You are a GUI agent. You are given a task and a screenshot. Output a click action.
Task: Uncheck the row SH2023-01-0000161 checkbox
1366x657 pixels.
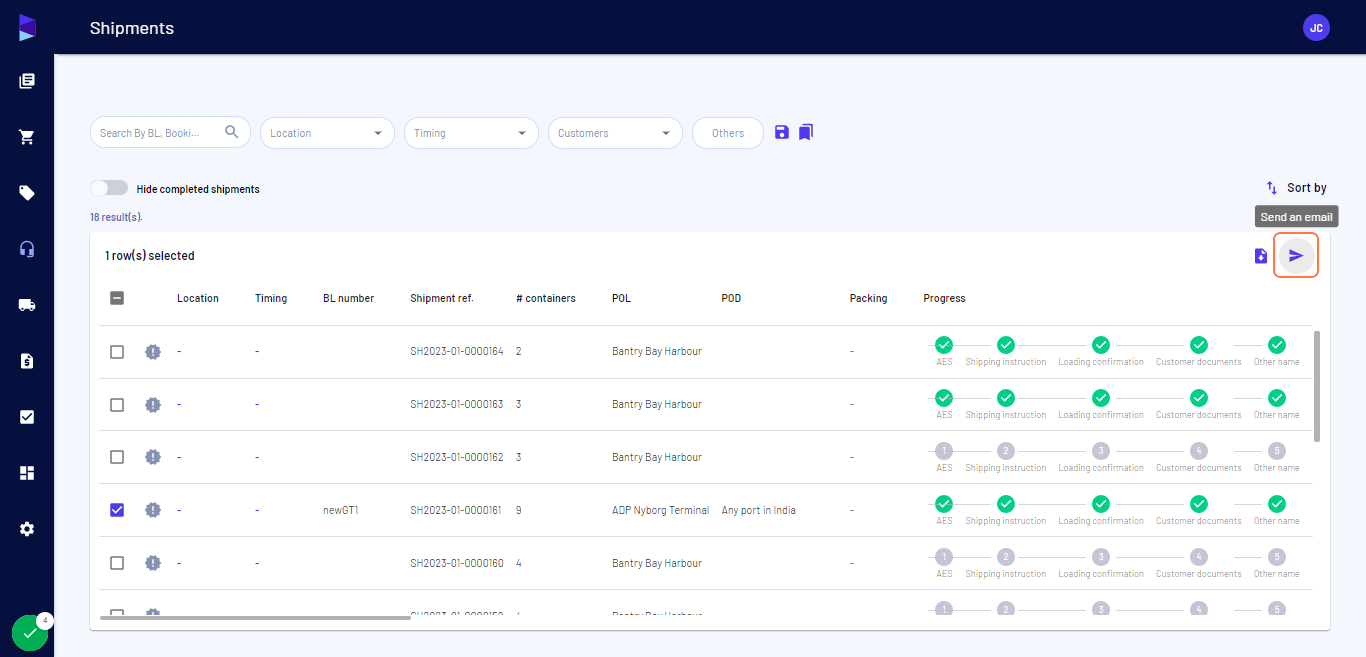117,510
